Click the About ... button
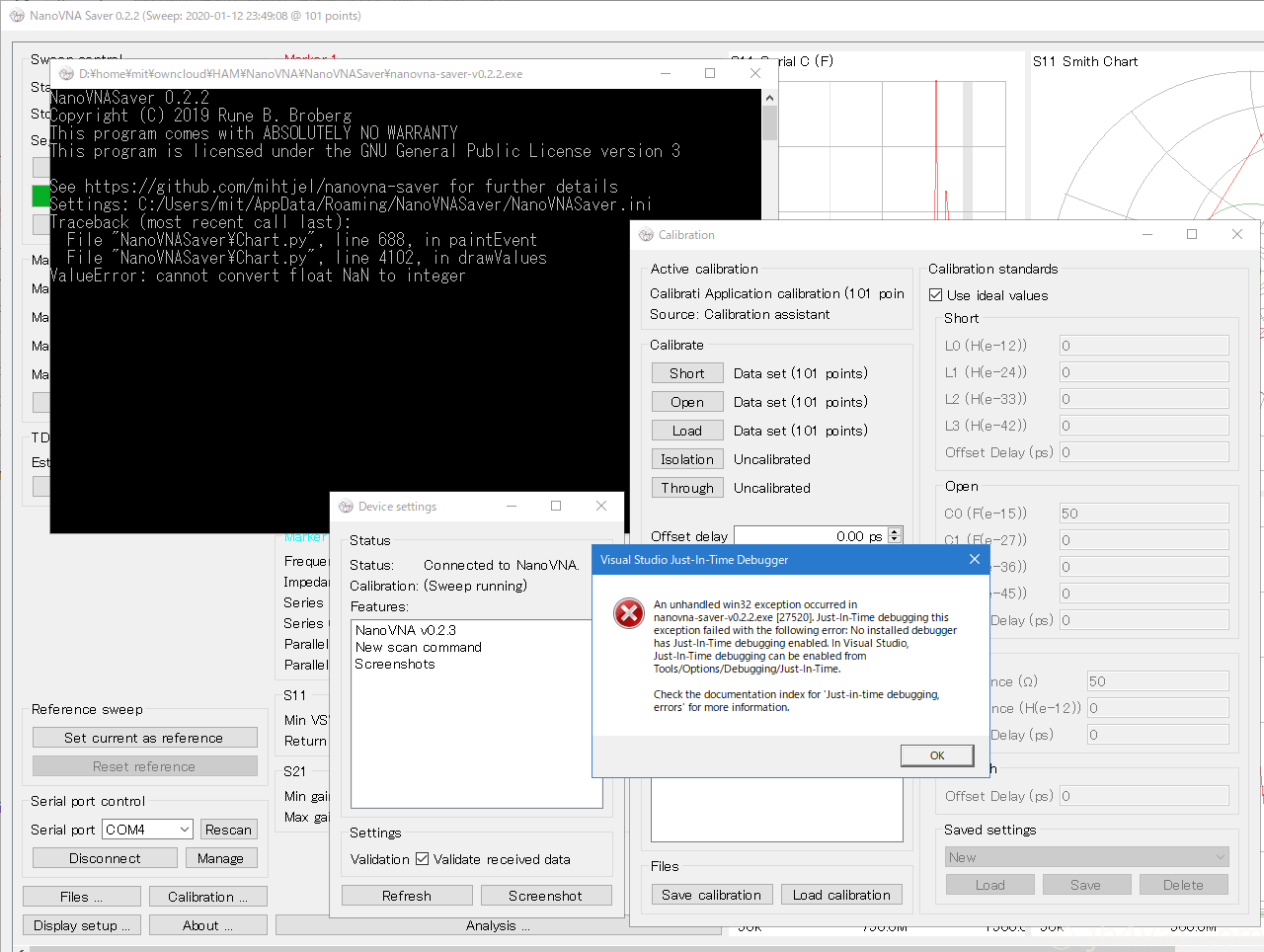The image size is (1264, 952). coord(207,925)
